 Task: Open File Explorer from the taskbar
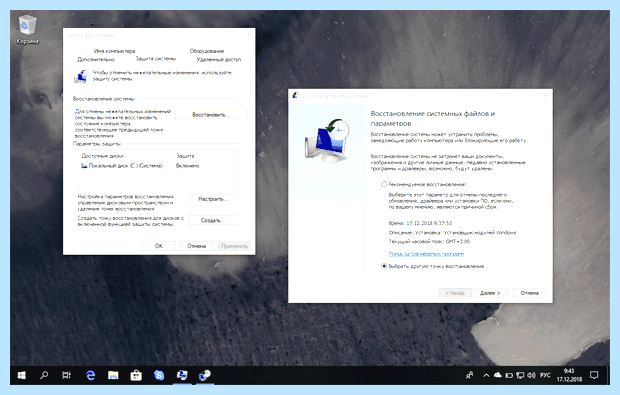113,375
